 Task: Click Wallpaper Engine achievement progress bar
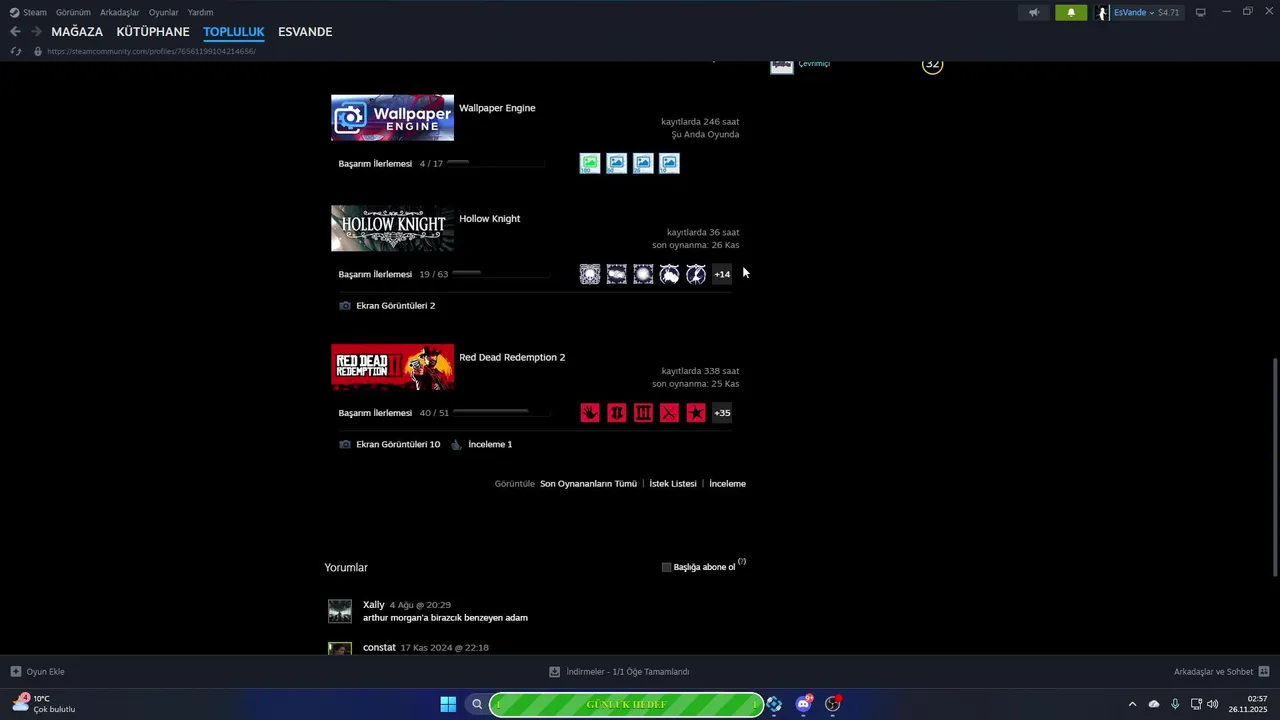496,162
